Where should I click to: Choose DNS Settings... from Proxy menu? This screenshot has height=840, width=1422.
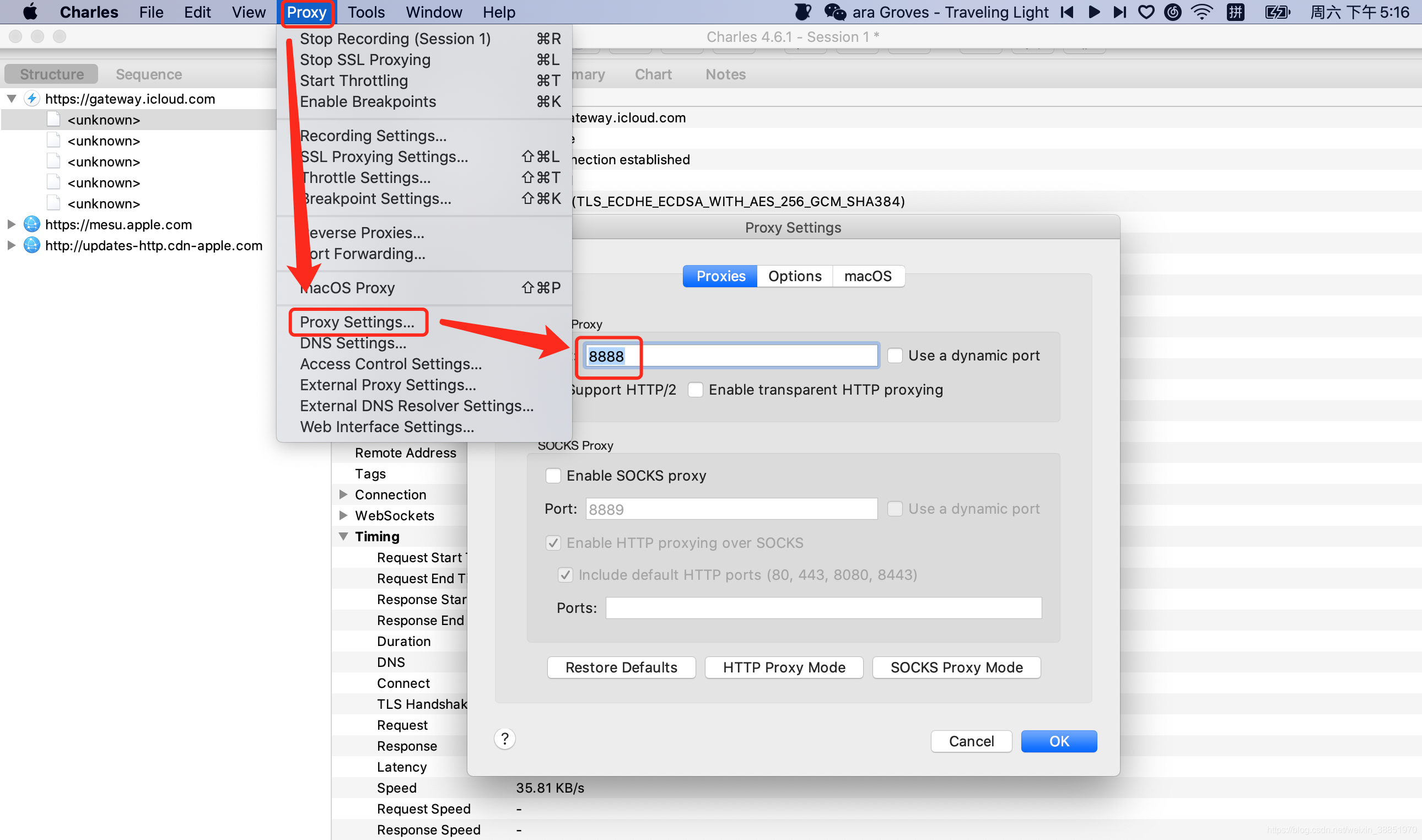pyautogui.click(x=353, y=343)
